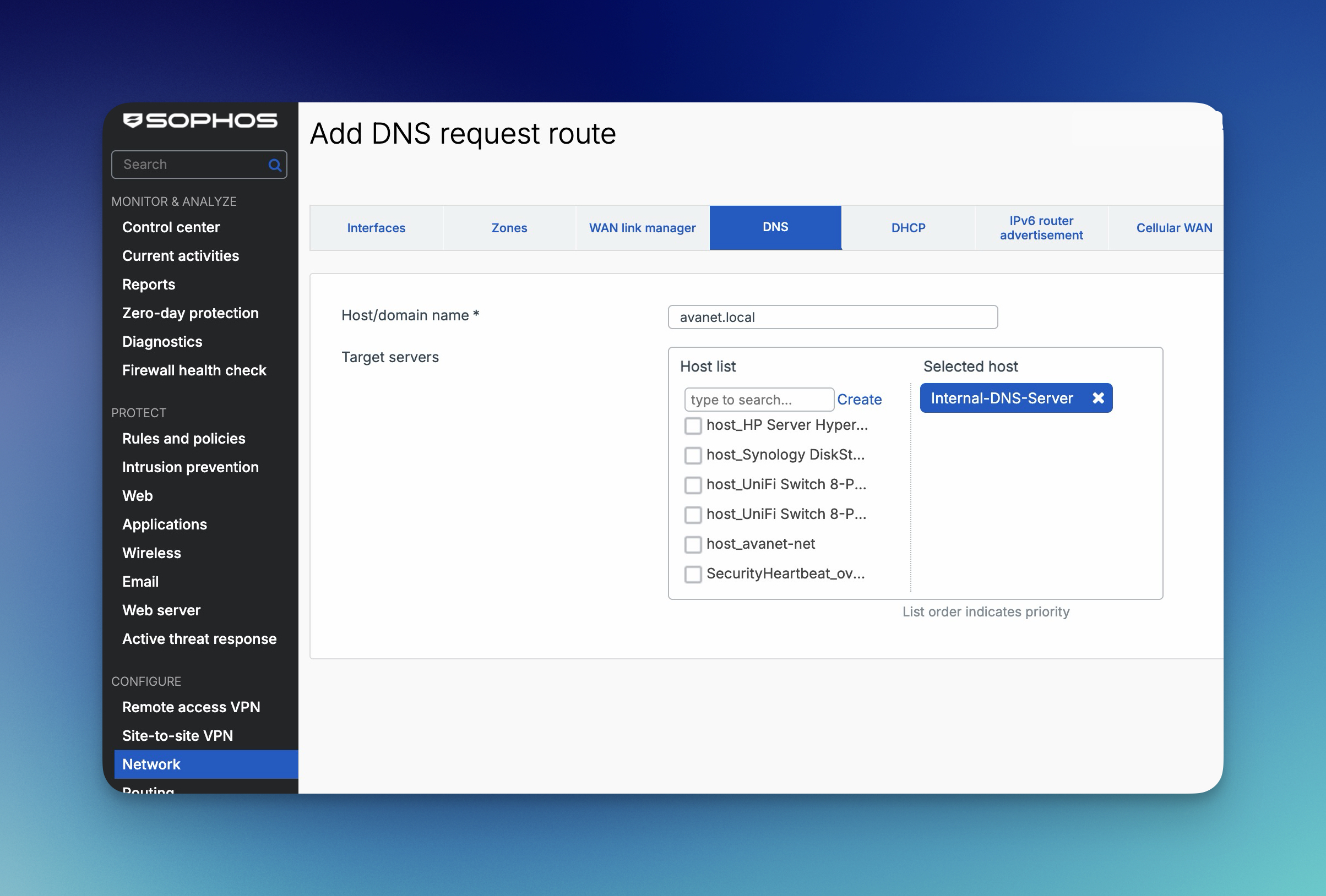Viewport: 1326px width, 896px height.
Task: Remove Internal-DNS-Server with the X icon
Action: [x=1098, y=398]
